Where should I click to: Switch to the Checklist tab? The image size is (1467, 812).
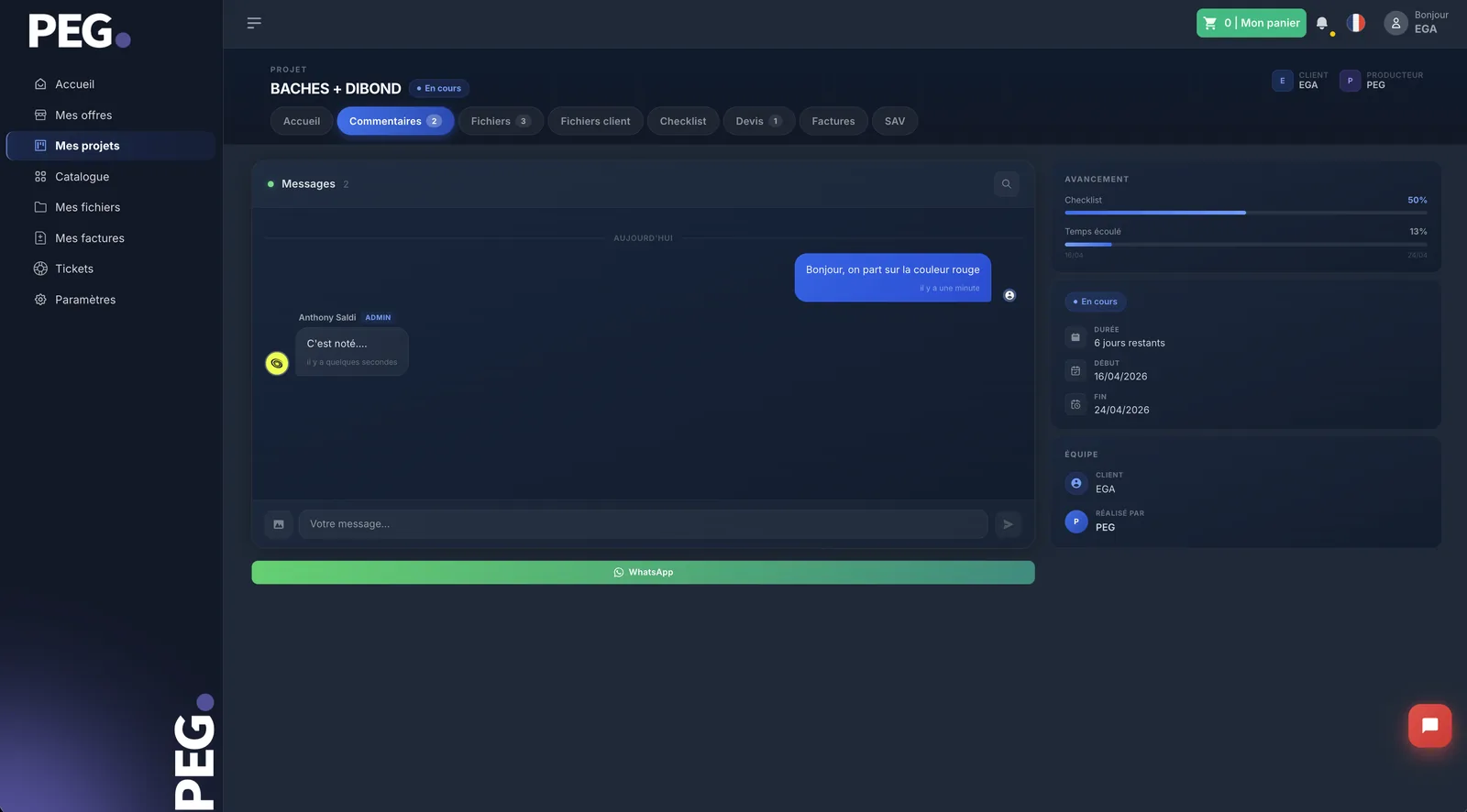(683, 121)
